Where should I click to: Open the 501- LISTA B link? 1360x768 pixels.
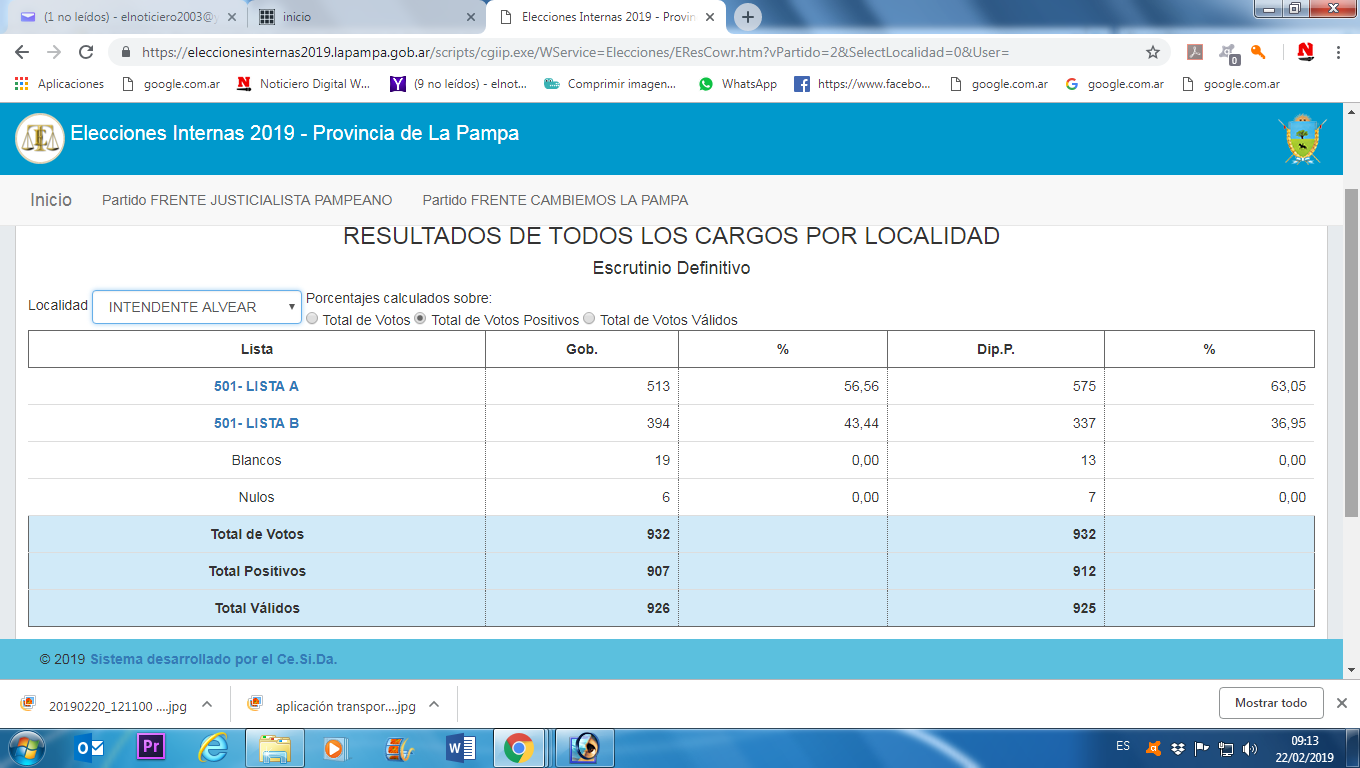[x=256, y=423]
